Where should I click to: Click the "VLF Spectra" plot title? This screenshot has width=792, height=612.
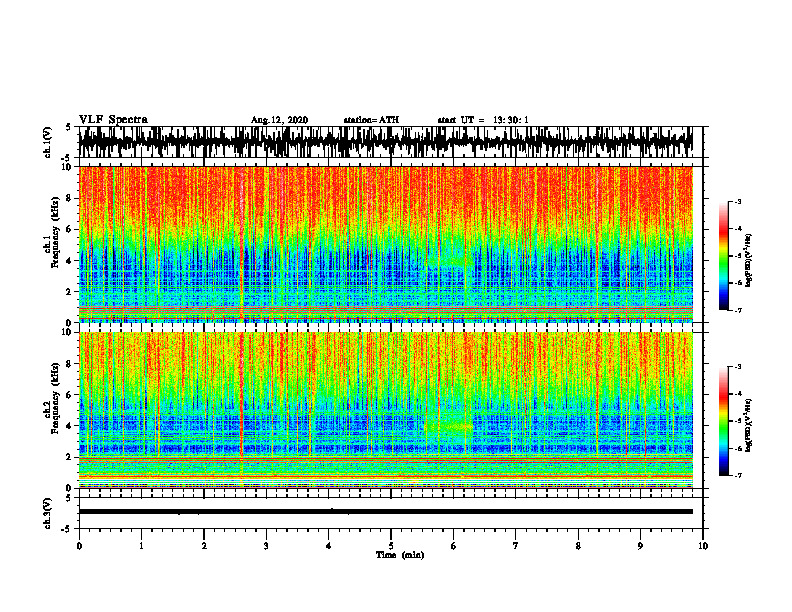coord(113,120)
